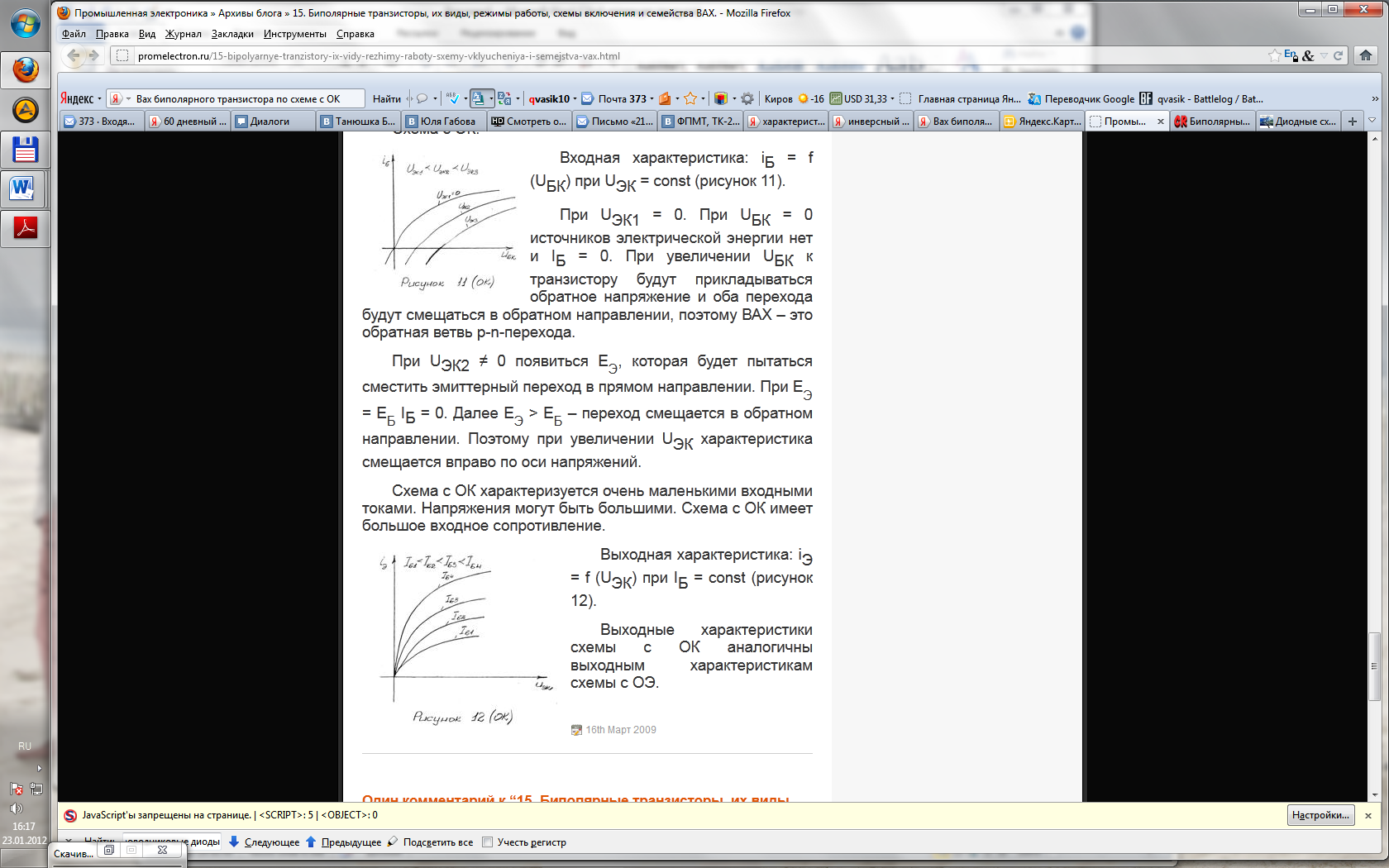Switch to the Яндекс.Карт... tab
1389x868 pixels.
click(x=1042, y=122)
